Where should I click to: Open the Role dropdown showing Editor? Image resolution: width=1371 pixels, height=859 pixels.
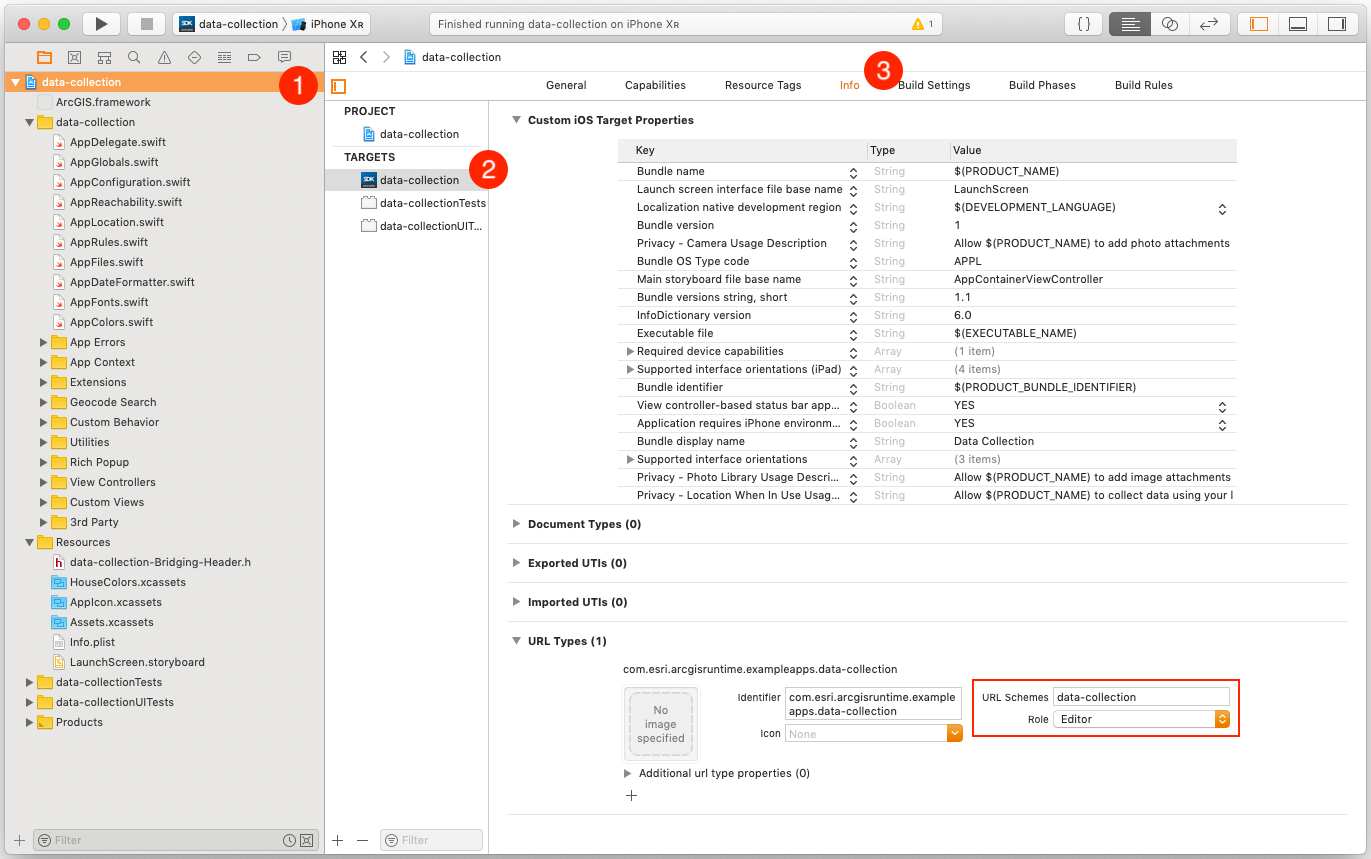(1141, 719)
